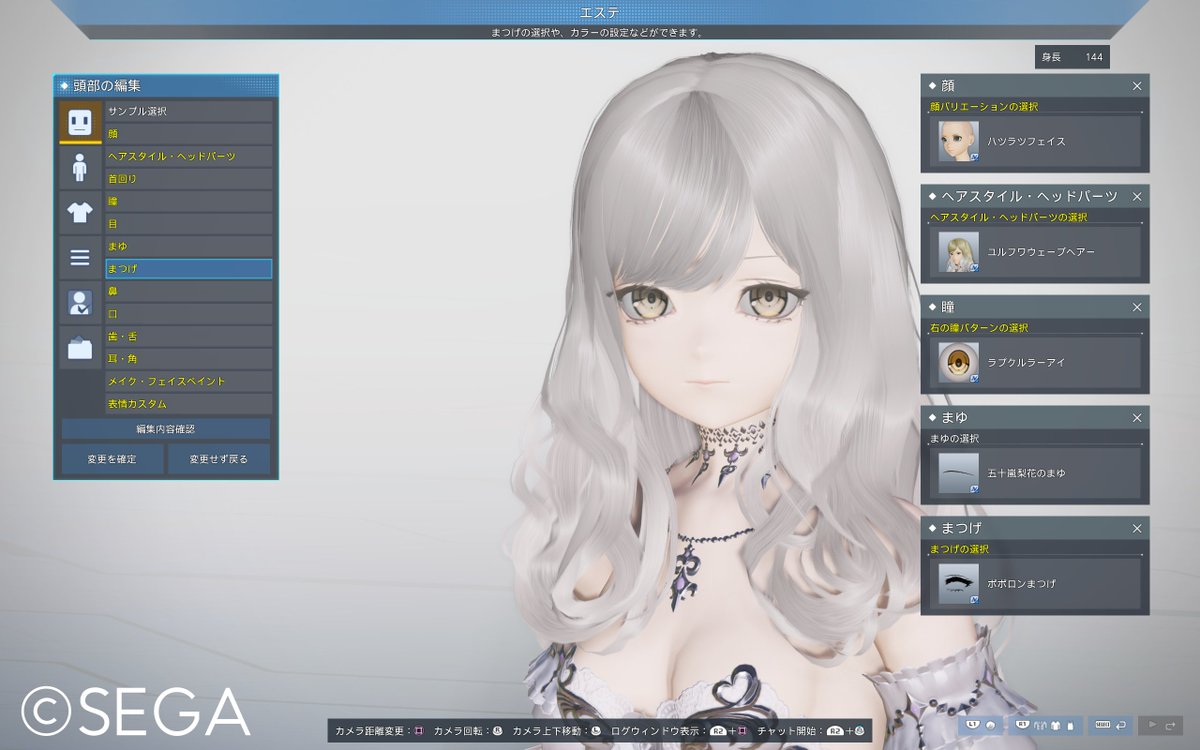Select まゆ menu entry on the left

[x=189, y=246]
